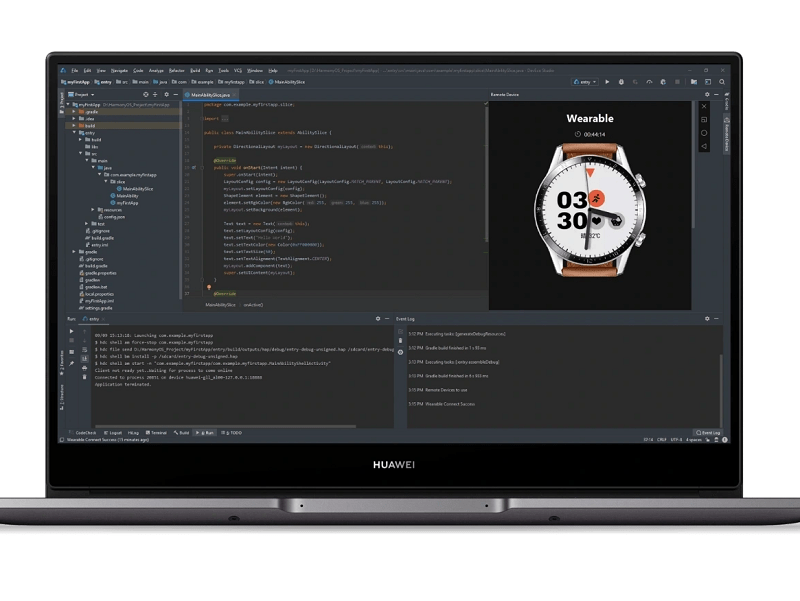Collapse the src folder node
Image resolution: width=800 pixels, height=601 pixels.
[x=81, y=153]
